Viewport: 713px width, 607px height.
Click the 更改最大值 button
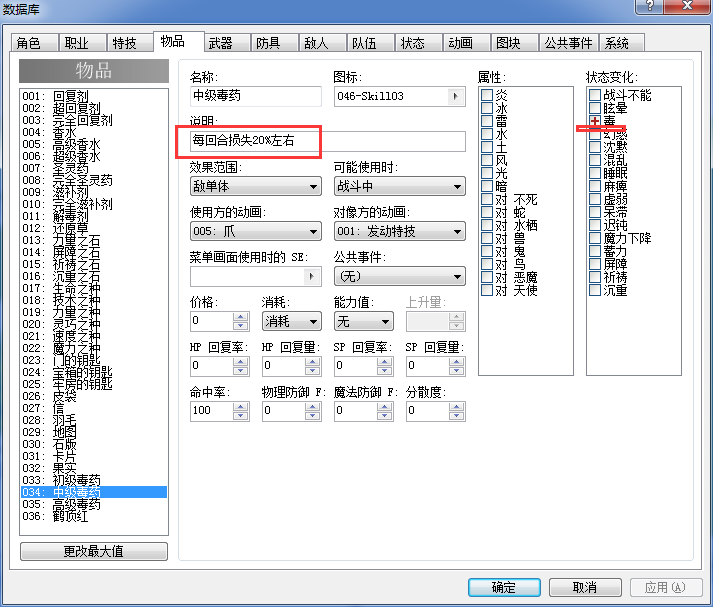pyautogui.click(x=94, y=552)
